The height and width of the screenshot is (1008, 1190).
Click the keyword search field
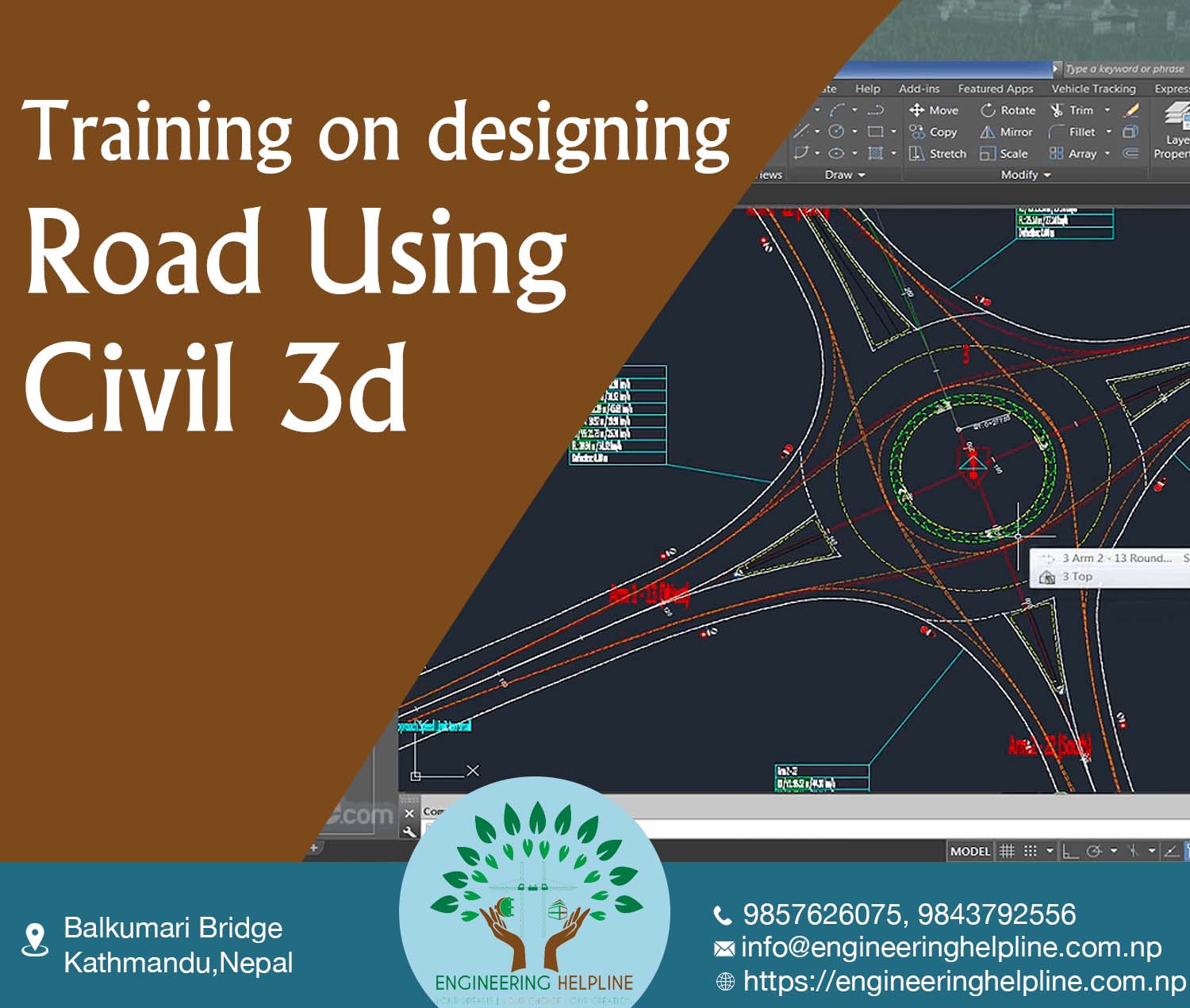pos(1125,69)
